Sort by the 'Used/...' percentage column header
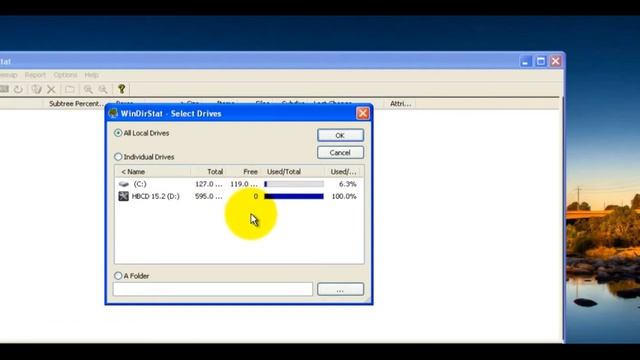The width and height of the screenshot is (640, 360). (343, 172)
